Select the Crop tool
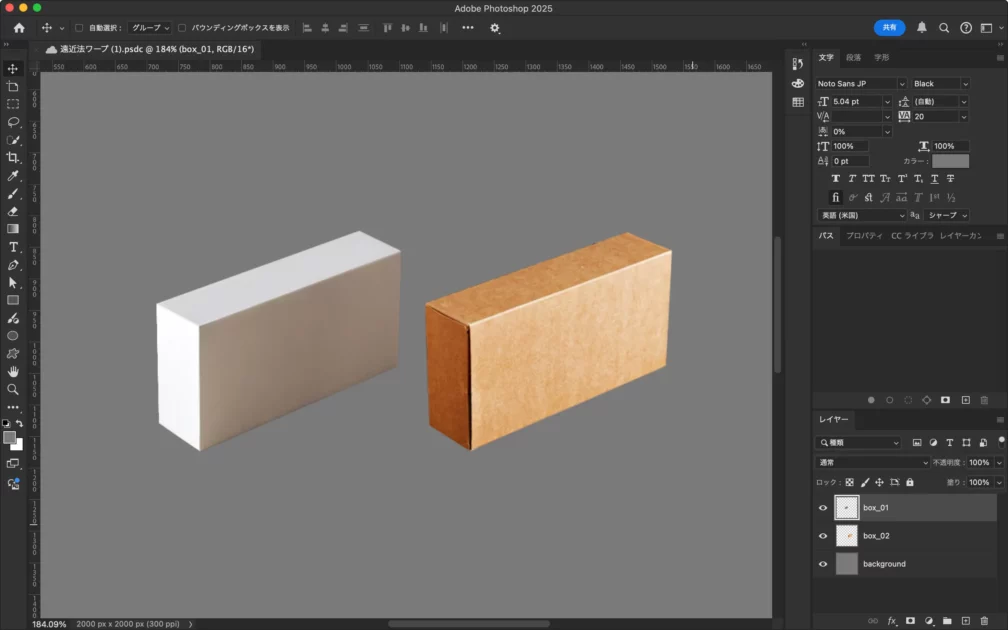 [x=13, y=158]
